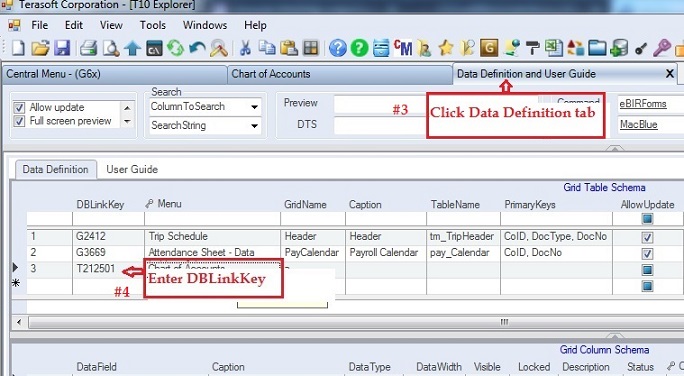Open the eBIRForms link
The width and height of the screenshot is (684, 376).
pos(643,104)
